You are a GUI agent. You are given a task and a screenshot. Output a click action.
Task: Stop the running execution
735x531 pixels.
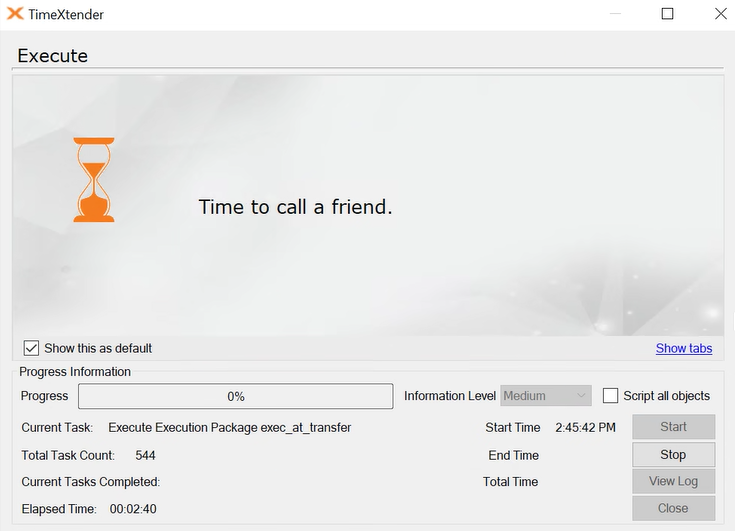pyautogui.click(x=673, y=454)
